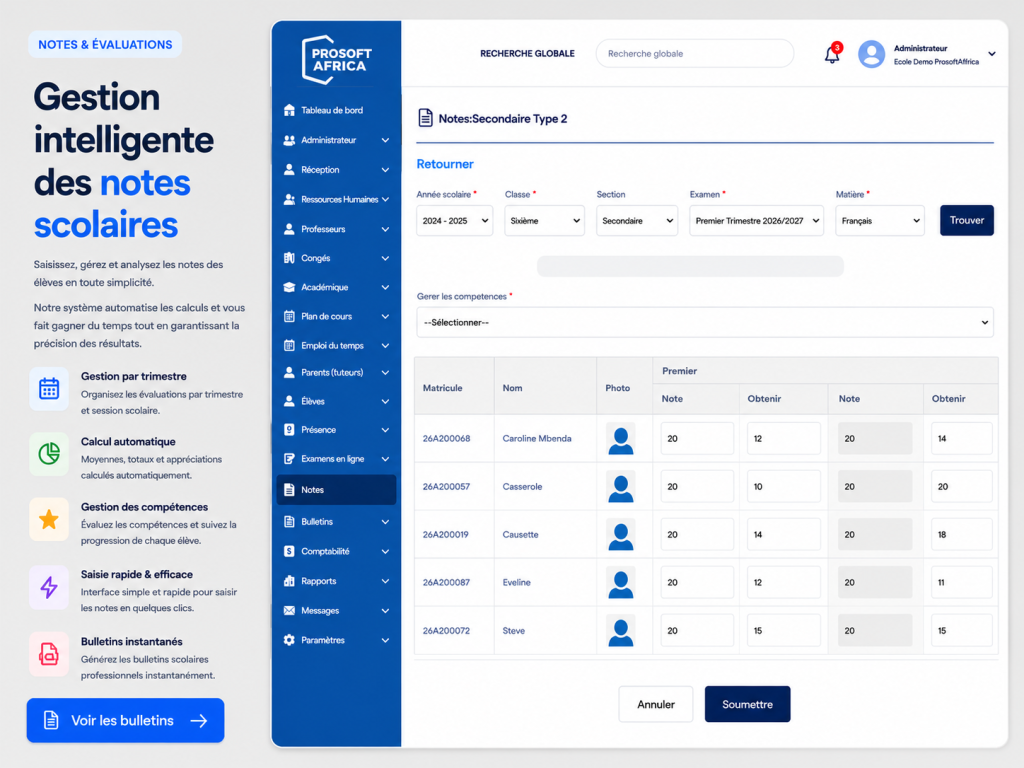Click Casserole's second Obtenir field
This screenshot has width=1024, height=768.
point(961,487)
